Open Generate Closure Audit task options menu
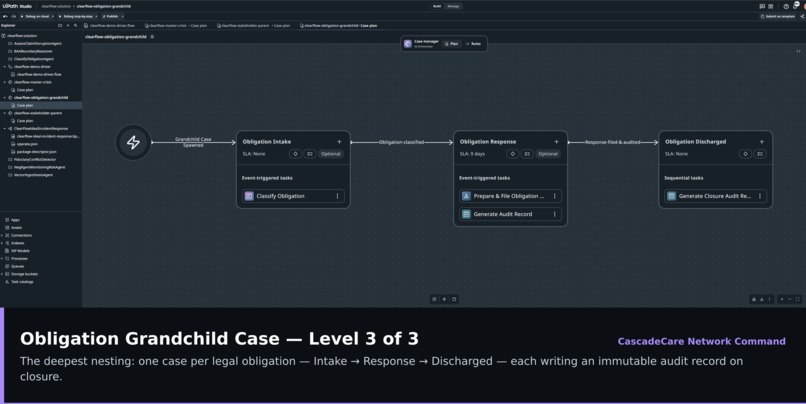 760,196
